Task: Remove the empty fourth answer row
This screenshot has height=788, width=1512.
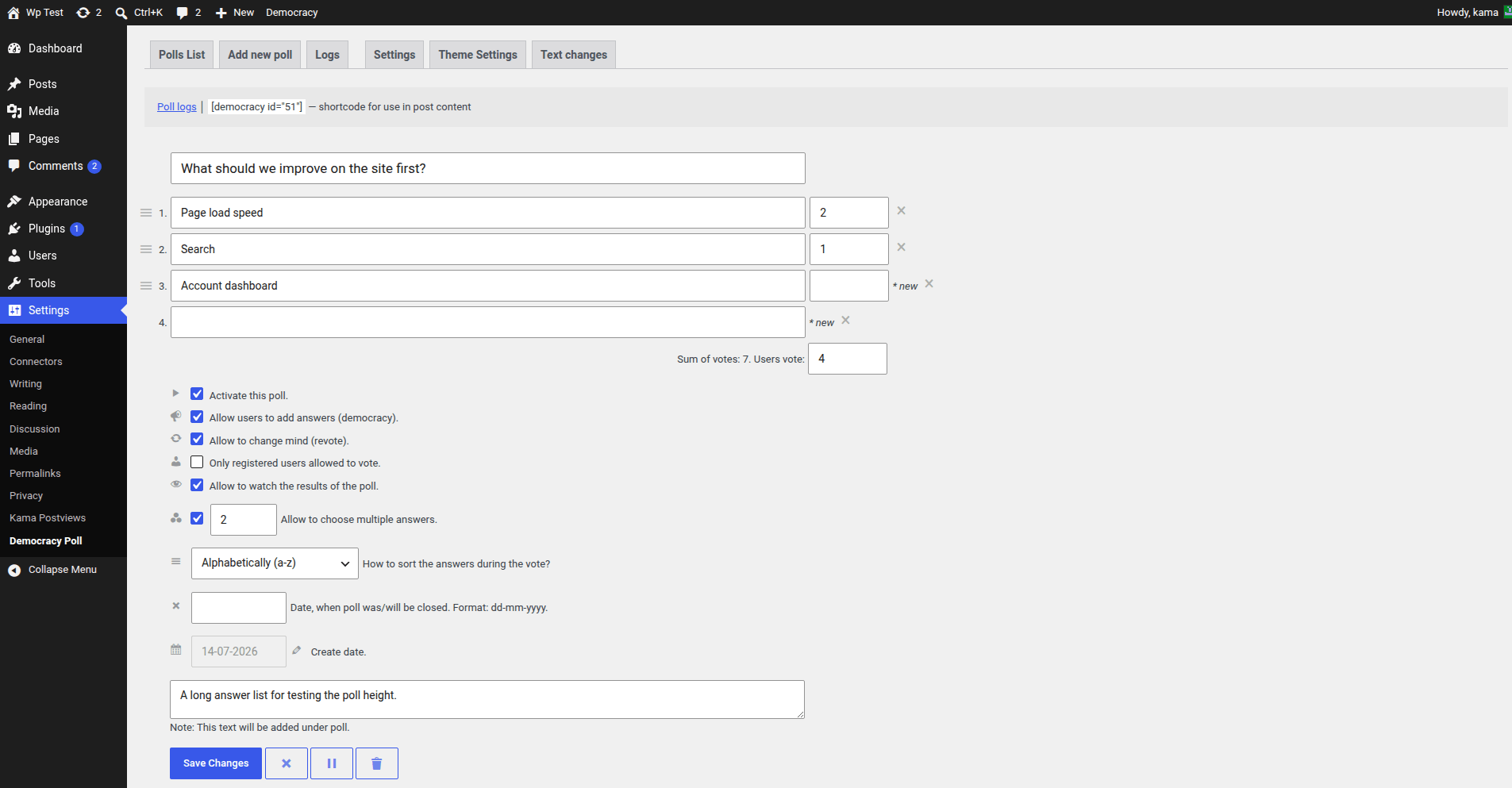Action: point(846,321)
